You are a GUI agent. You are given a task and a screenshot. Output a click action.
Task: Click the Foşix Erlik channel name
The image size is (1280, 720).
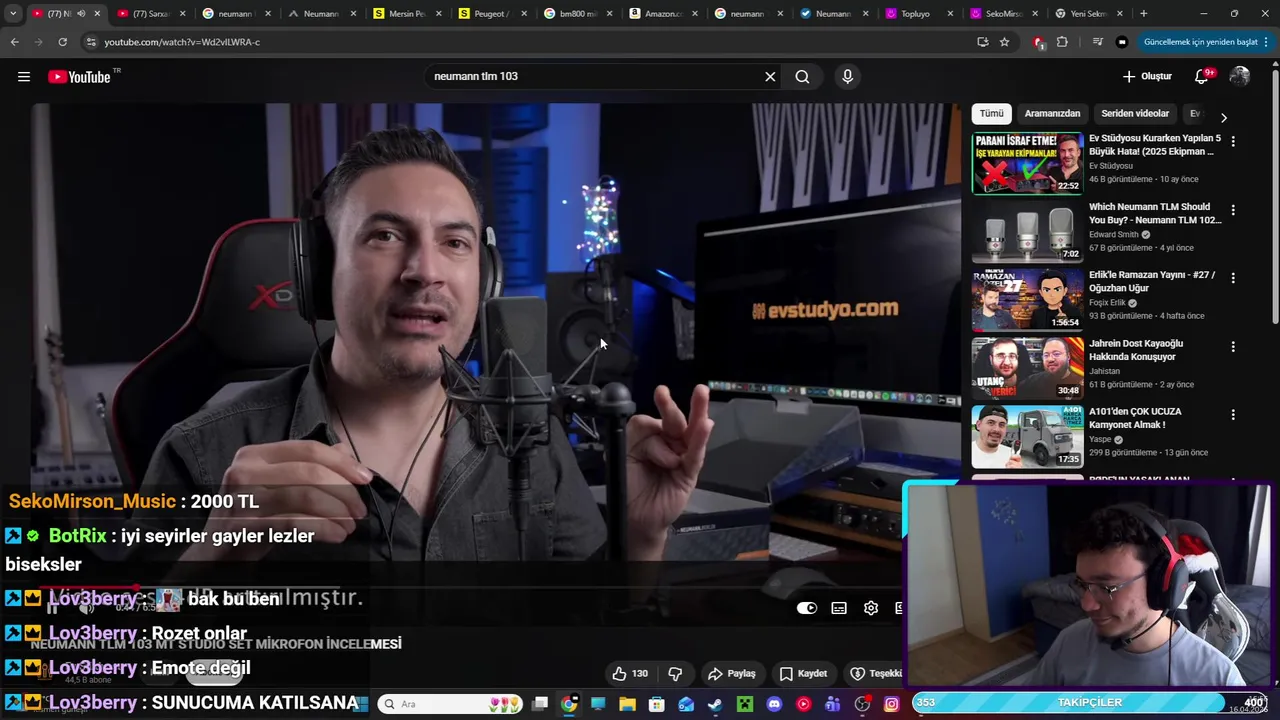click(1107, 303)
